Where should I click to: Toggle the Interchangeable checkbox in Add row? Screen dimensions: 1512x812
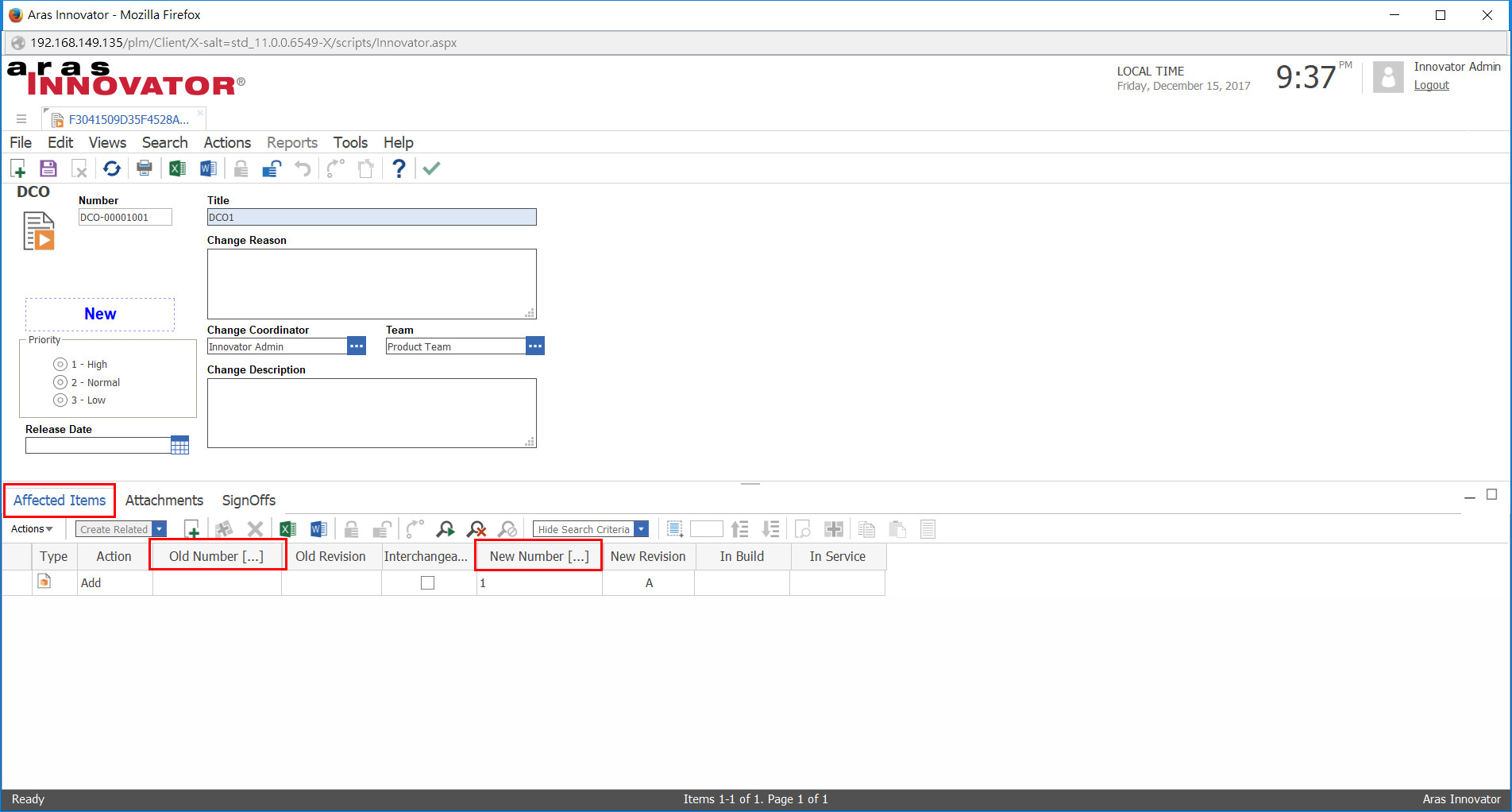(428, 583)
